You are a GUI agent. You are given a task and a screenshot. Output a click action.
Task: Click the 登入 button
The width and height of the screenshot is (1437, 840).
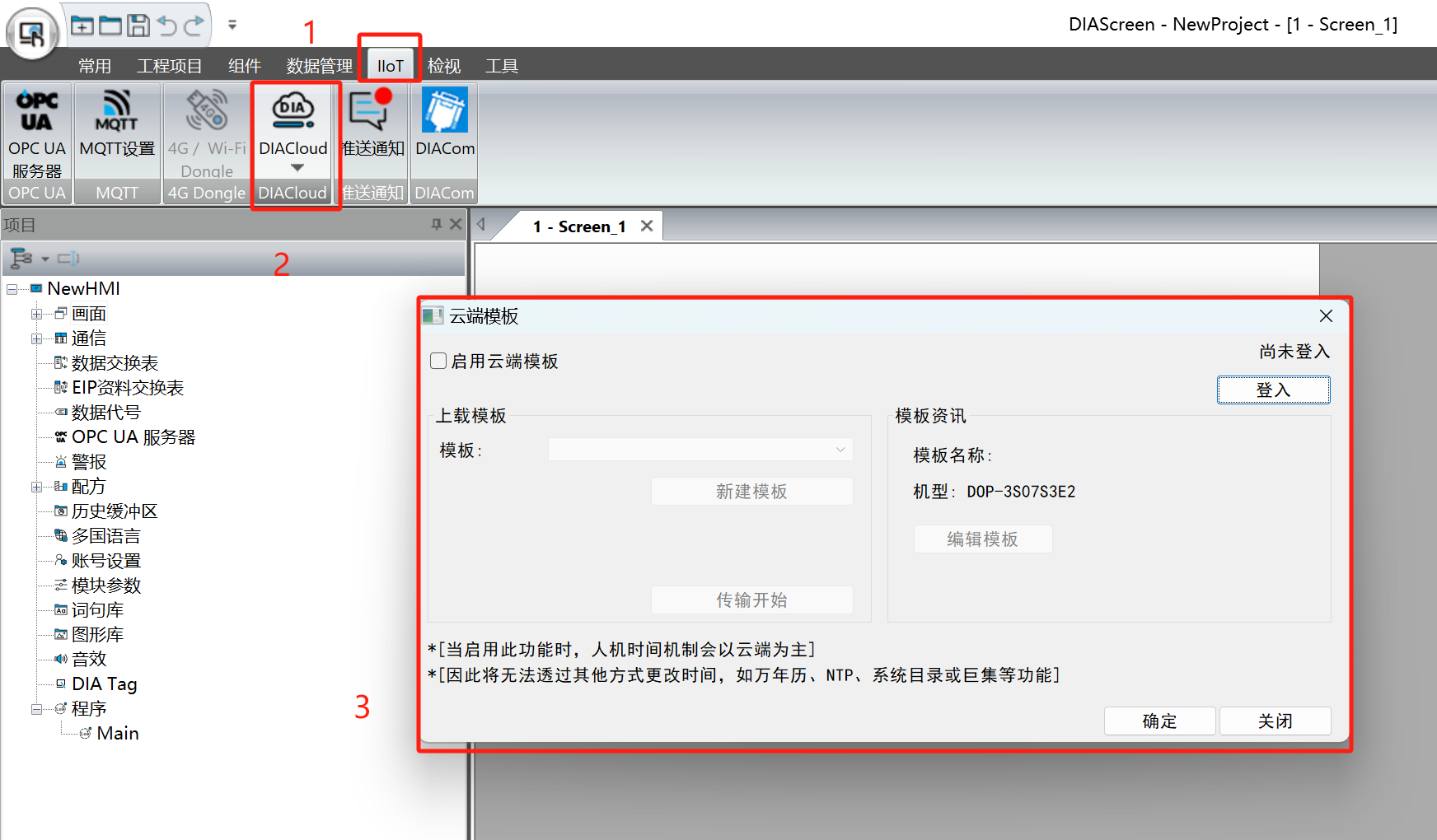point(1273,390)
